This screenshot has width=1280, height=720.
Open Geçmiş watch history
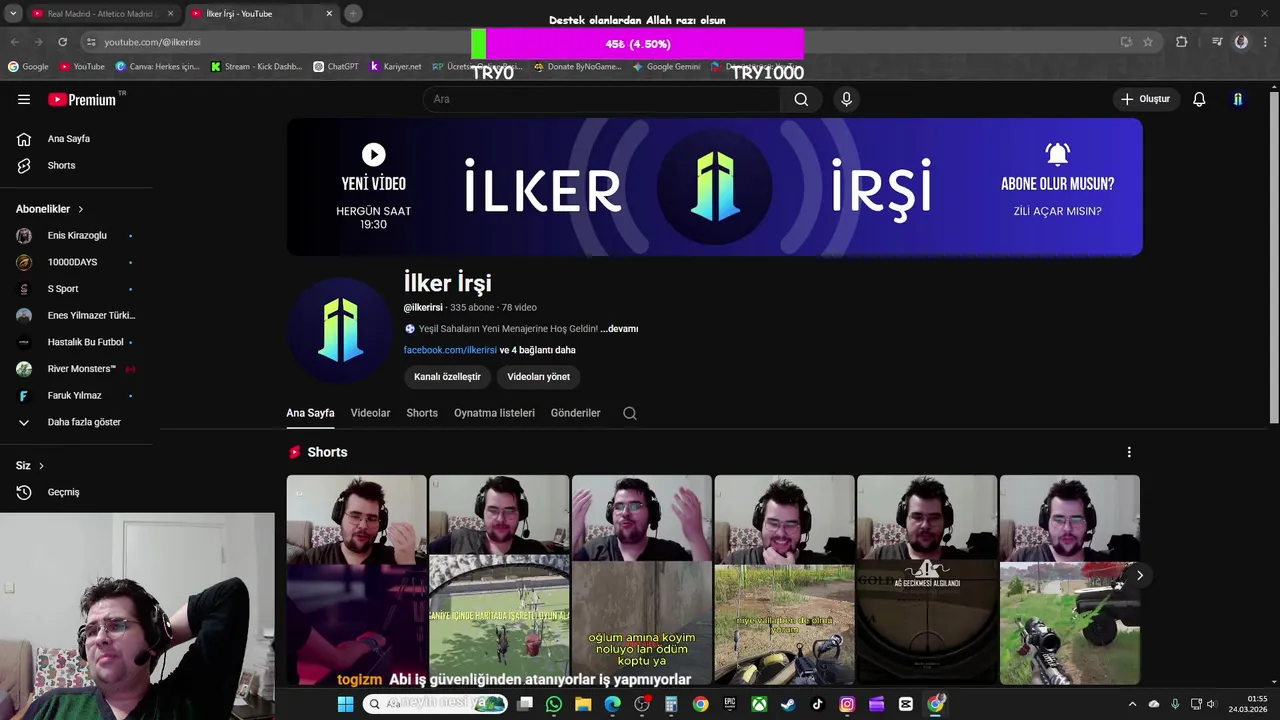[63, 492]
